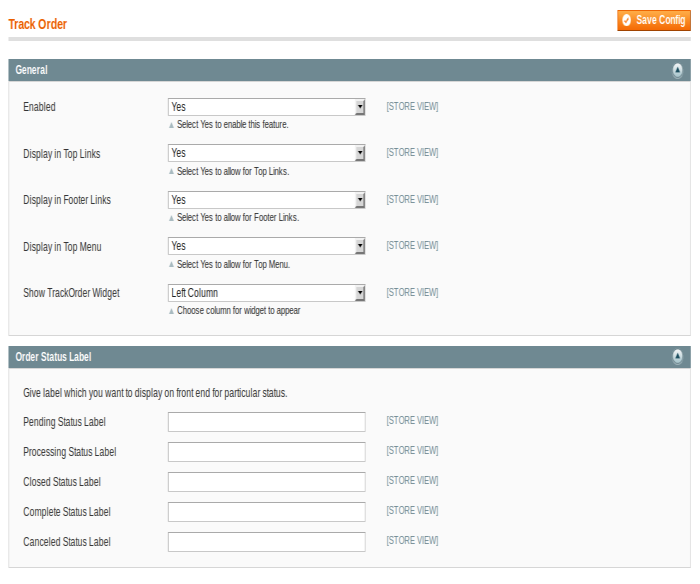Click the 'Pending Status Label' text
700x584 pixels.
(x=64, y=422)
